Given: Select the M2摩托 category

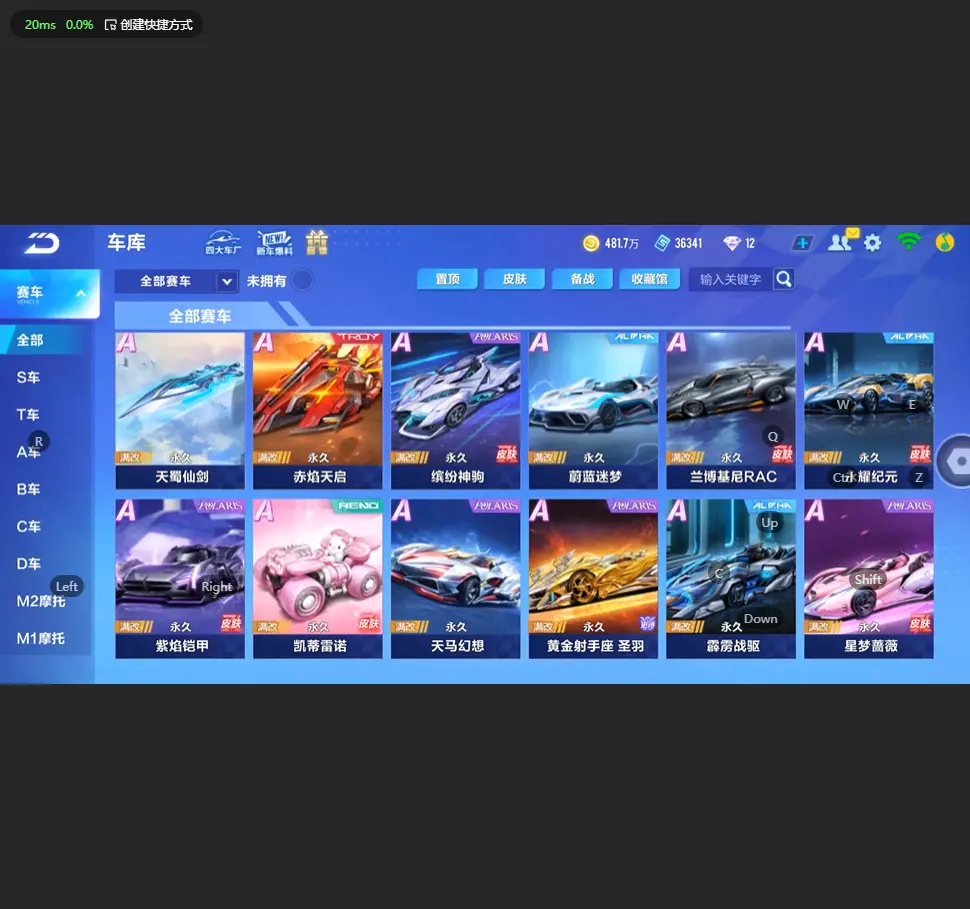Looking at the screenshot, I should tap(41, 601).
